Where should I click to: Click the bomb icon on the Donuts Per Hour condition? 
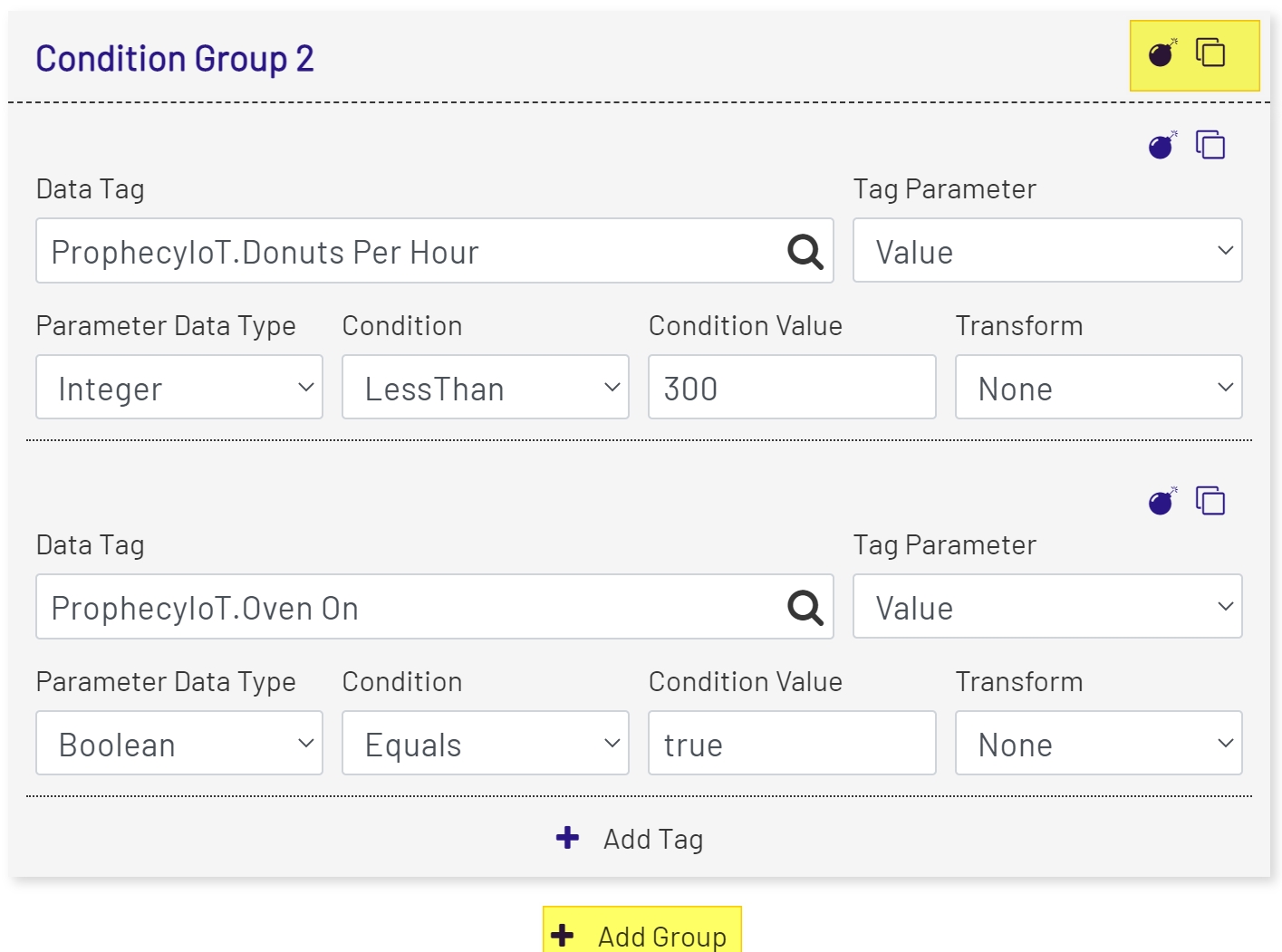pyautogui.click(x=1160, y=145)
